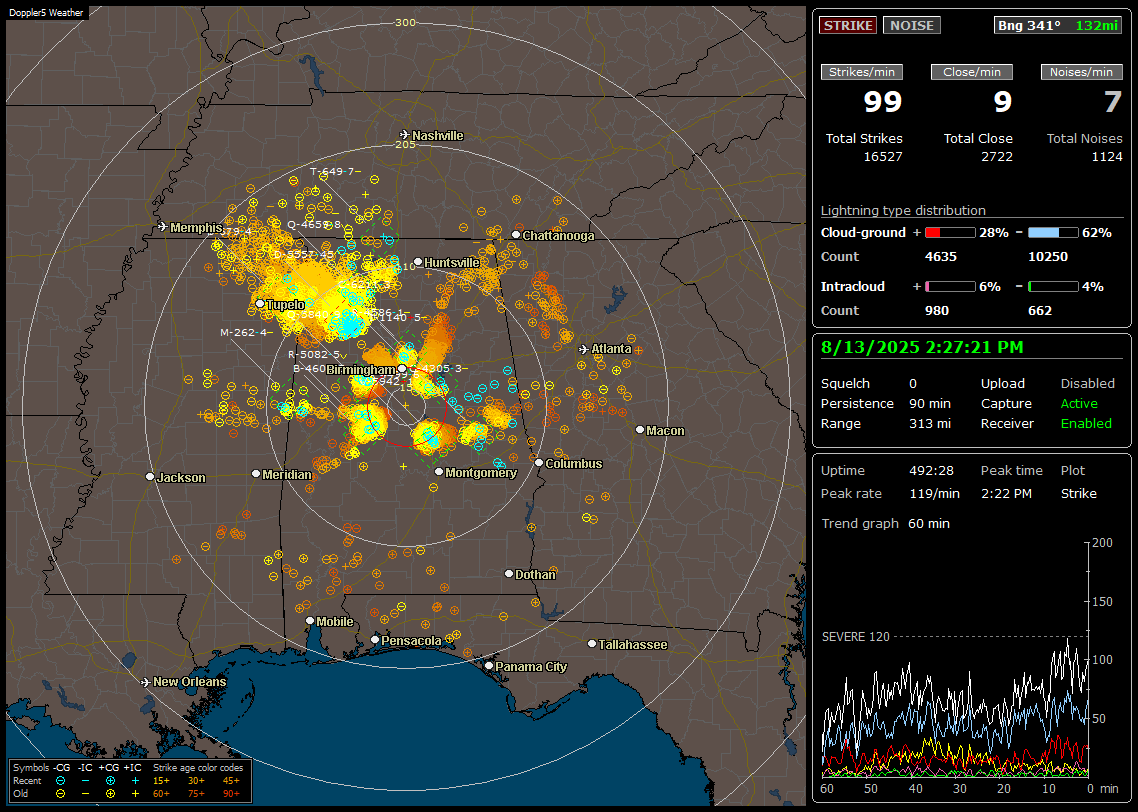Image resolution: width=1138 pixels, height=812 pixels.
Task: Click the Atlanta airport plane icon
Action: point(584,349)
